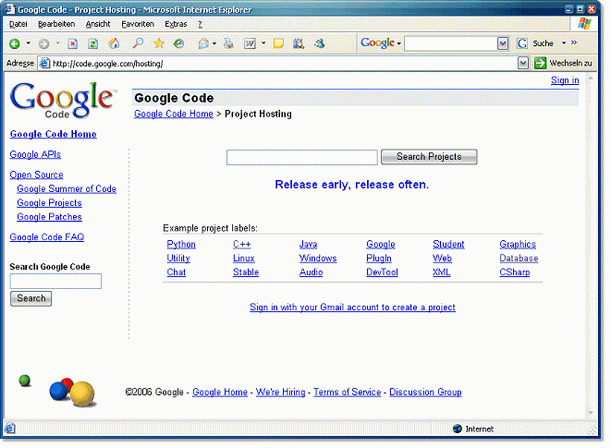610x448 pixels.
Task: Expand the address bar dropdown
Action: (x=523, y=63)
